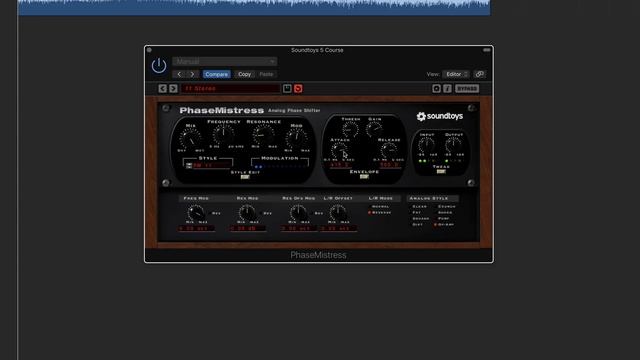640x360 pixels.
Task: Click the info icon
Action: 447,89
